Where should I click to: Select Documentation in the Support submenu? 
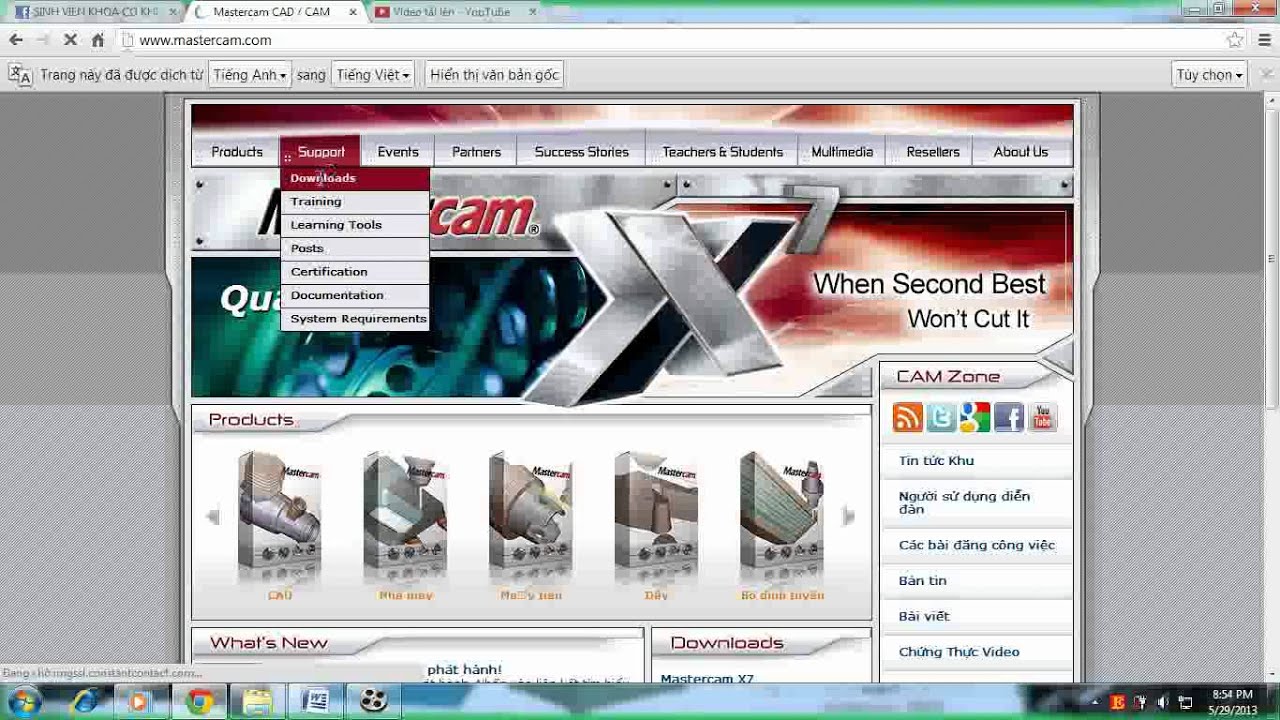click(x=355, y=295)
